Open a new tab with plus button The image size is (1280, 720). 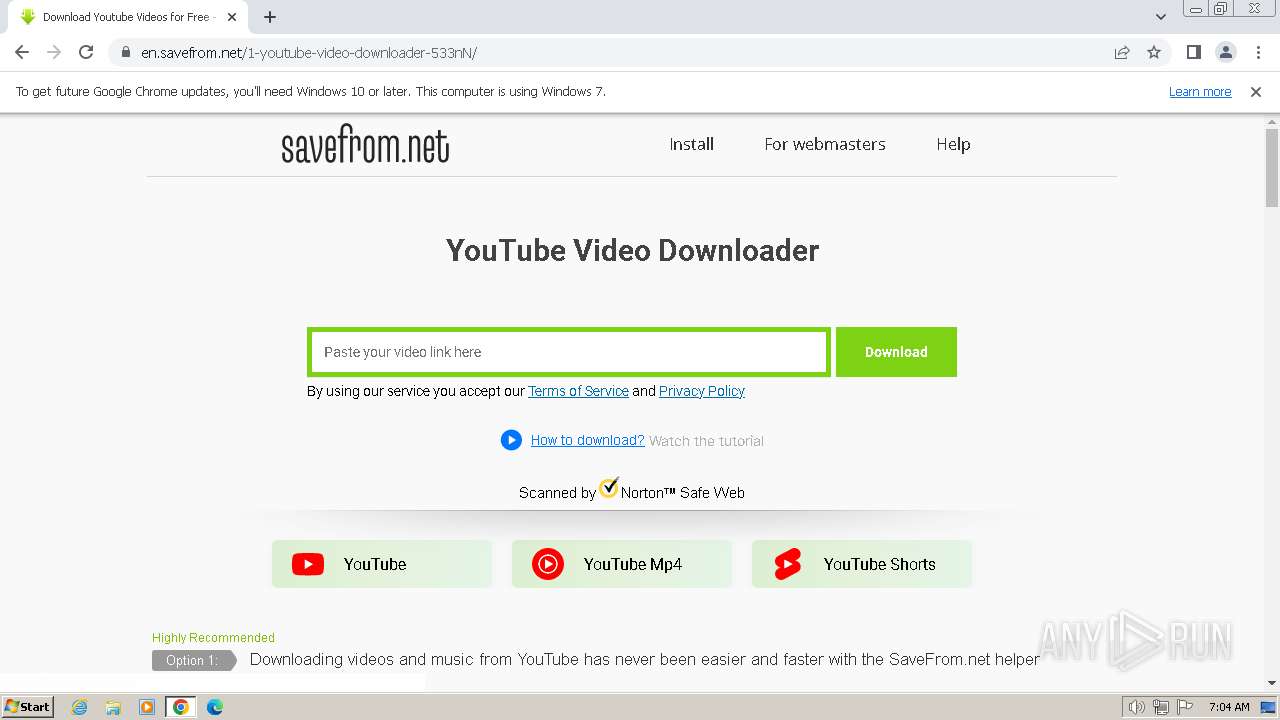270,17
